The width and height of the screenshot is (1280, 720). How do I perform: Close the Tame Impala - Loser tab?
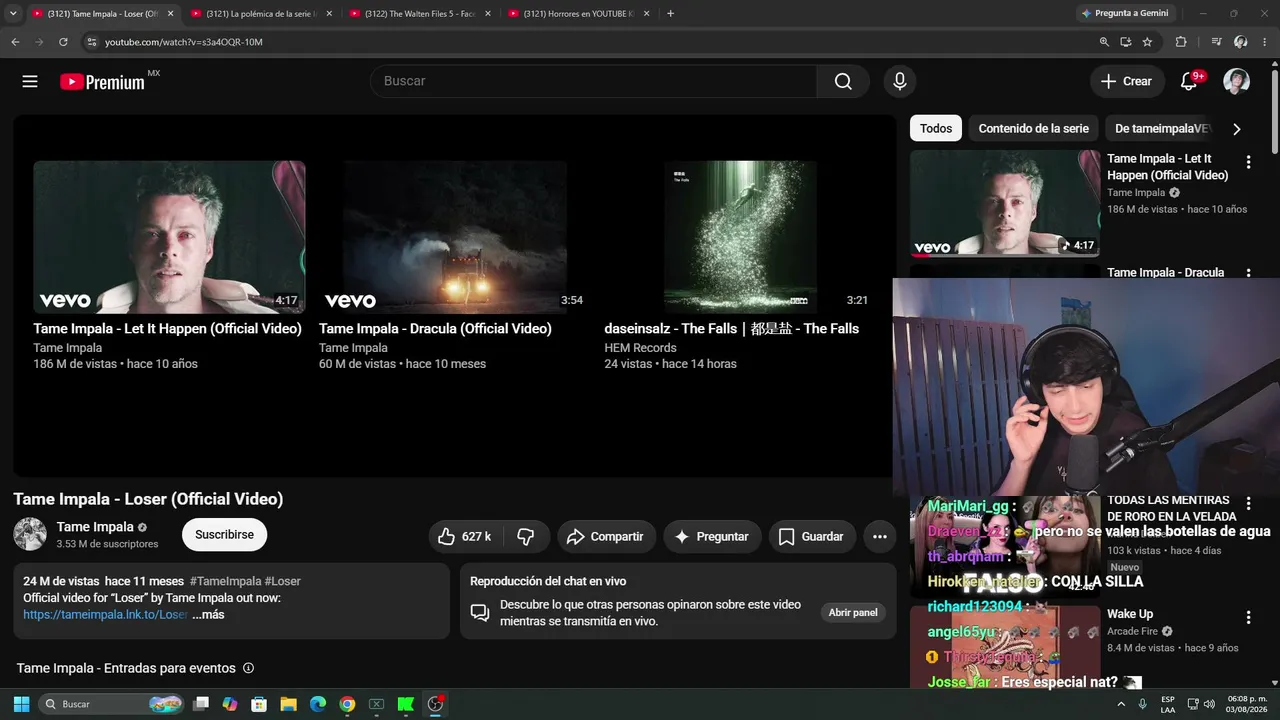click(x=170, y=14)
